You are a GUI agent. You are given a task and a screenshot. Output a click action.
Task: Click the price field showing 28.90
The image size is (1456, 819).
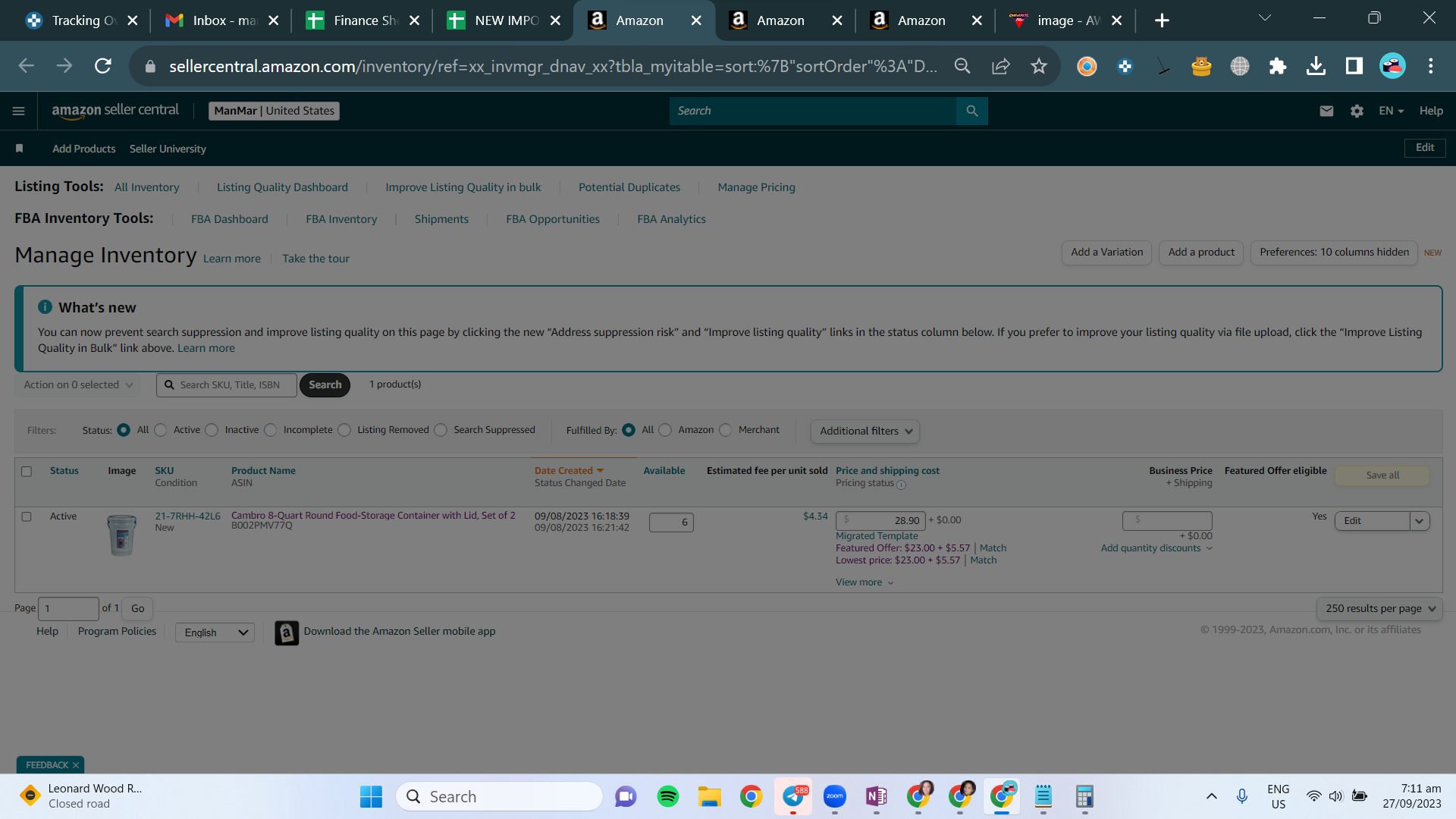[x=880, y=520]
